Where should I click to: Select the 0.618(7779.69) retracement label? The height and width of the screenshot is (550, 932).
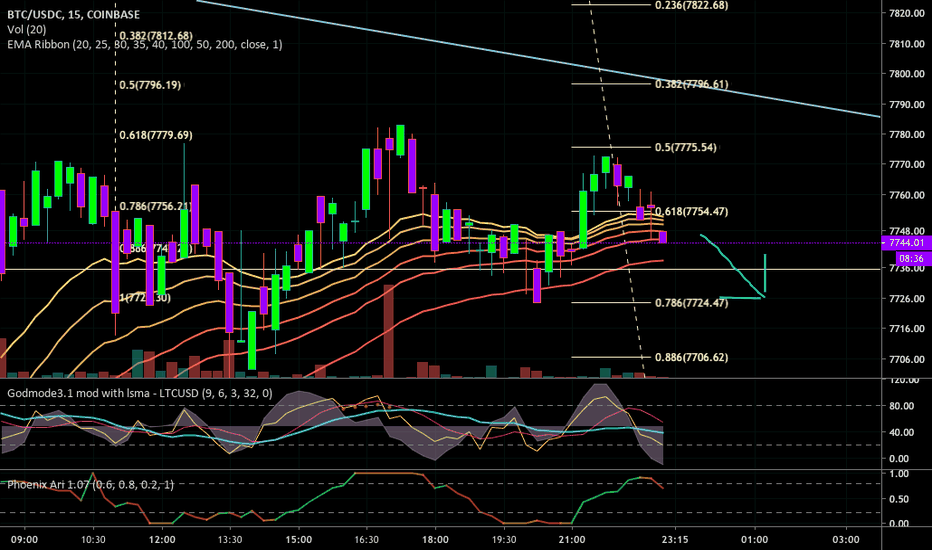pos(156,136)
